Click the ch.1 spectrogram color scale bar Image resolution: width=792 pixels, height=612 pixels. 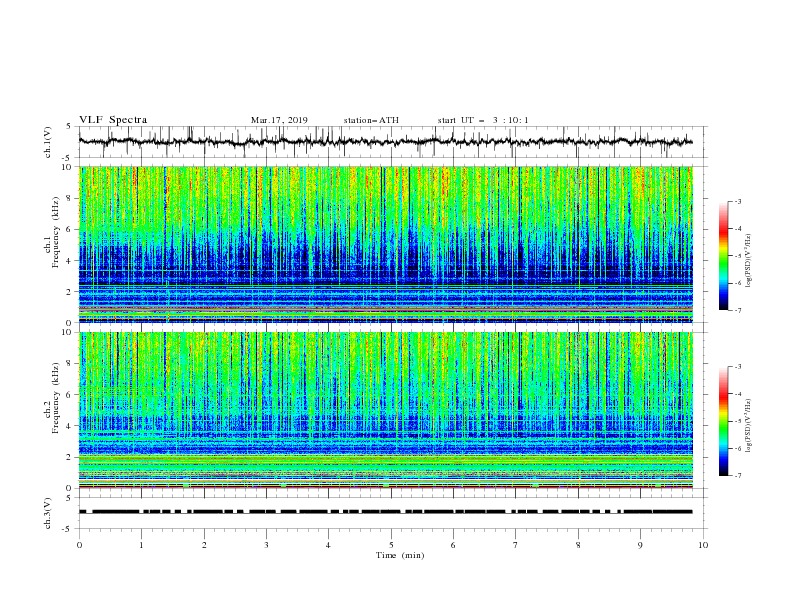coord(723,256)
